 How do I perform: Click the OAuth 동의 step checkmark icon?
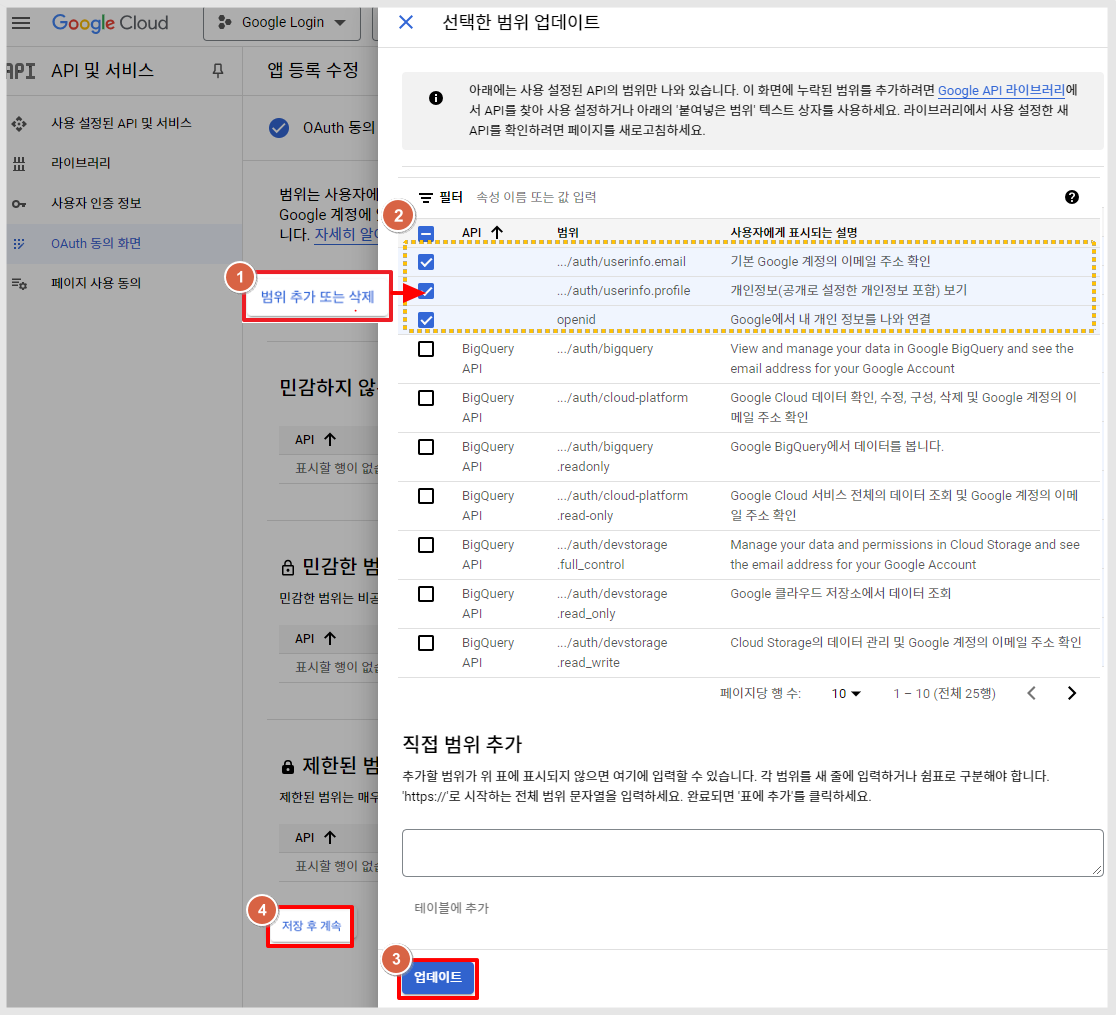pos(279,128)
